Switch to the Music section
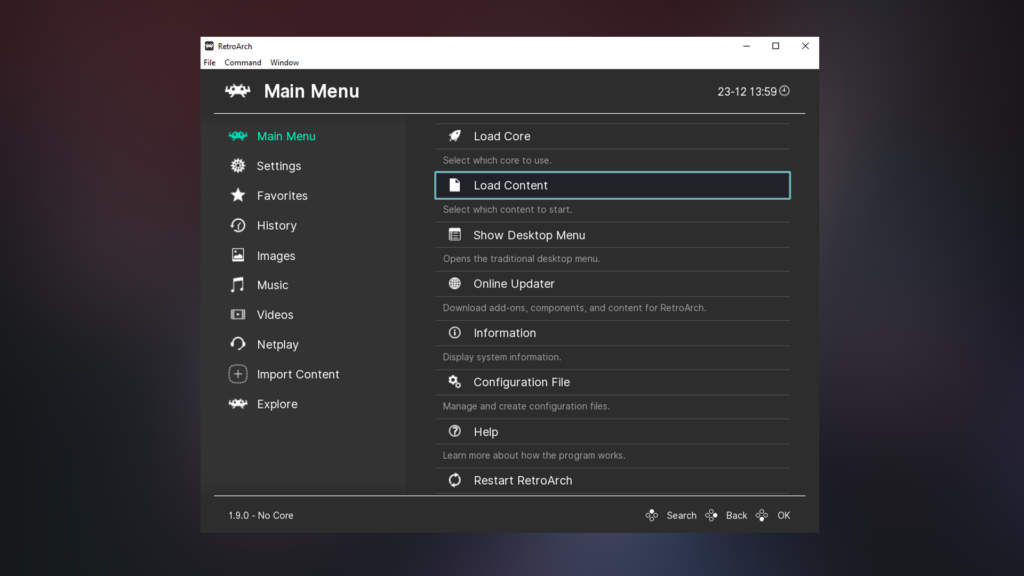This screenshot has height=576, width=1024. coord(272,285)
